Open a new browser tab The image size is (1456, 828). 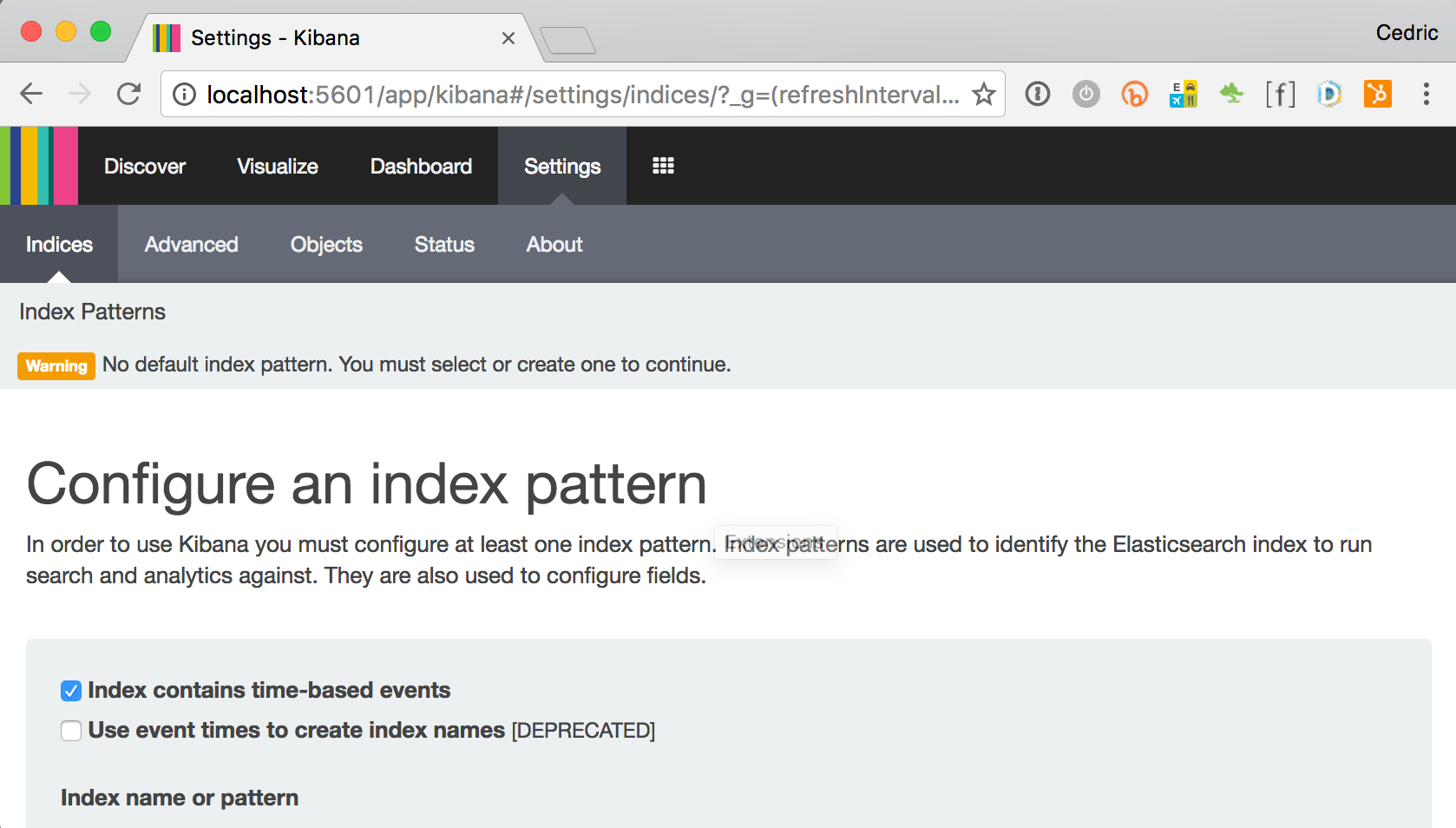pyautogui.click(x=567, y=40)
